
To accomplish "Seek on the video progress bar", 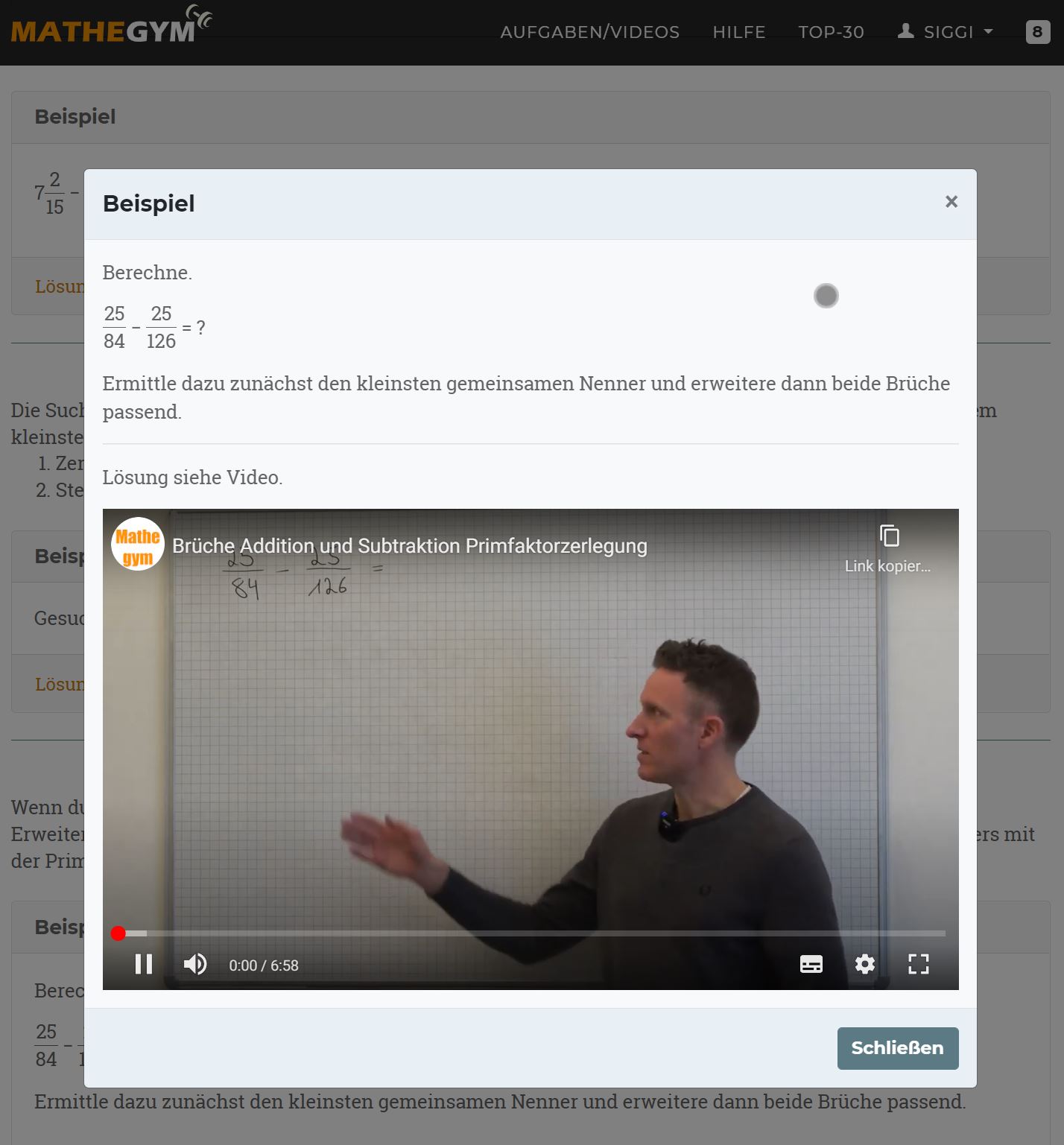I will coord(531,933).
